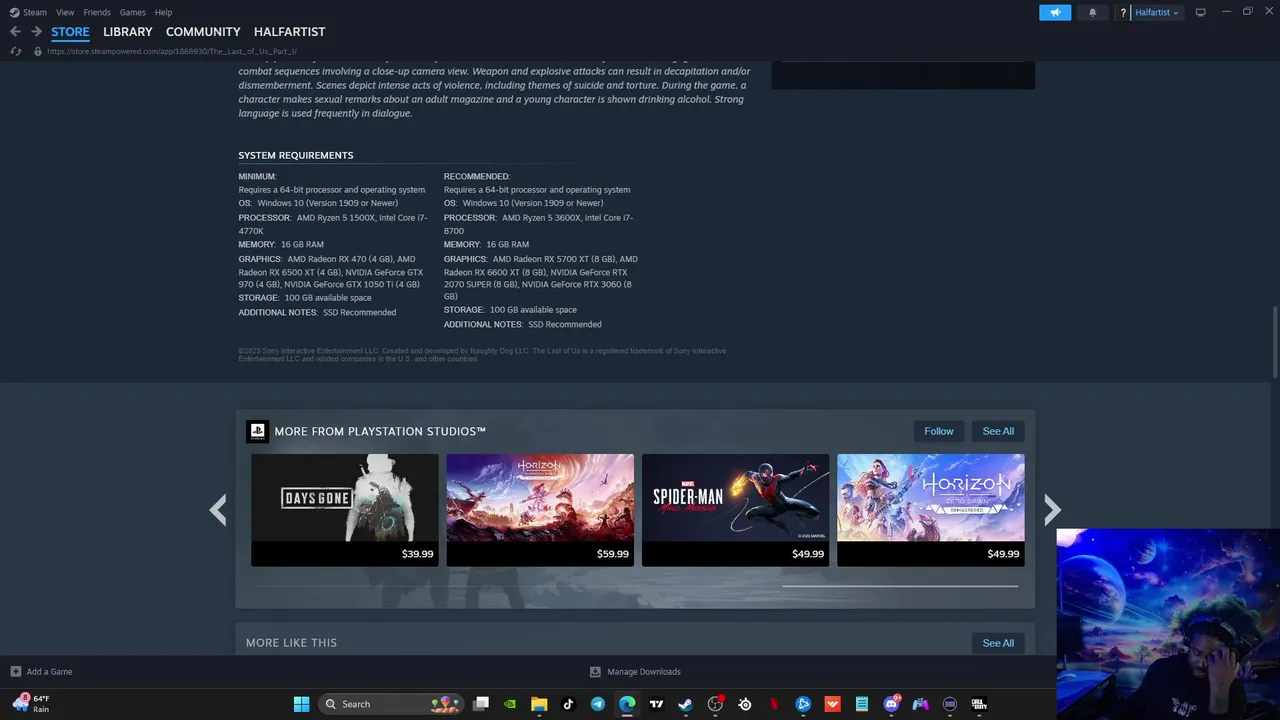Screen dimensions: 1280x720
Task: Click the carousel scroll indicator bar
Action: 900,586
